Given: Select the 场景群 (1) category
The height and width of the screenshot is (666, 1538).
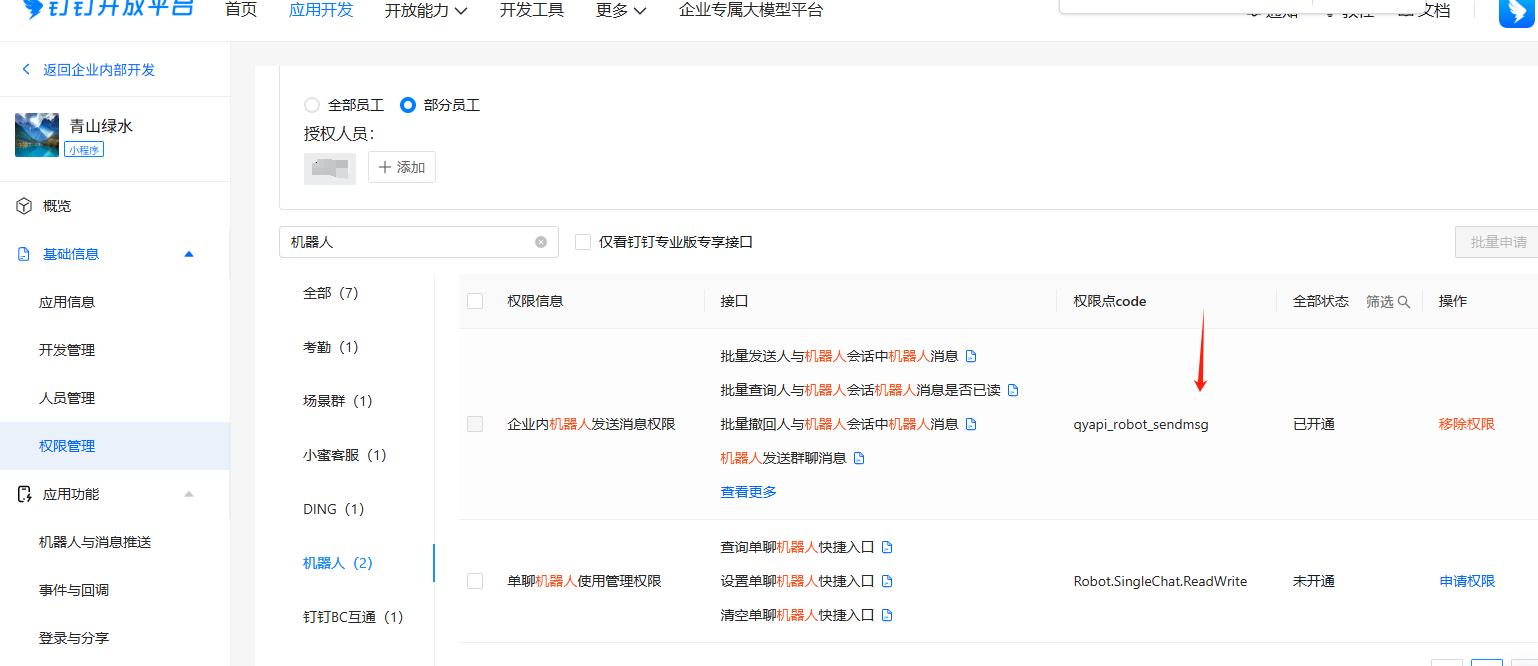Looking at the screenshot, I should tap(338, 401).
